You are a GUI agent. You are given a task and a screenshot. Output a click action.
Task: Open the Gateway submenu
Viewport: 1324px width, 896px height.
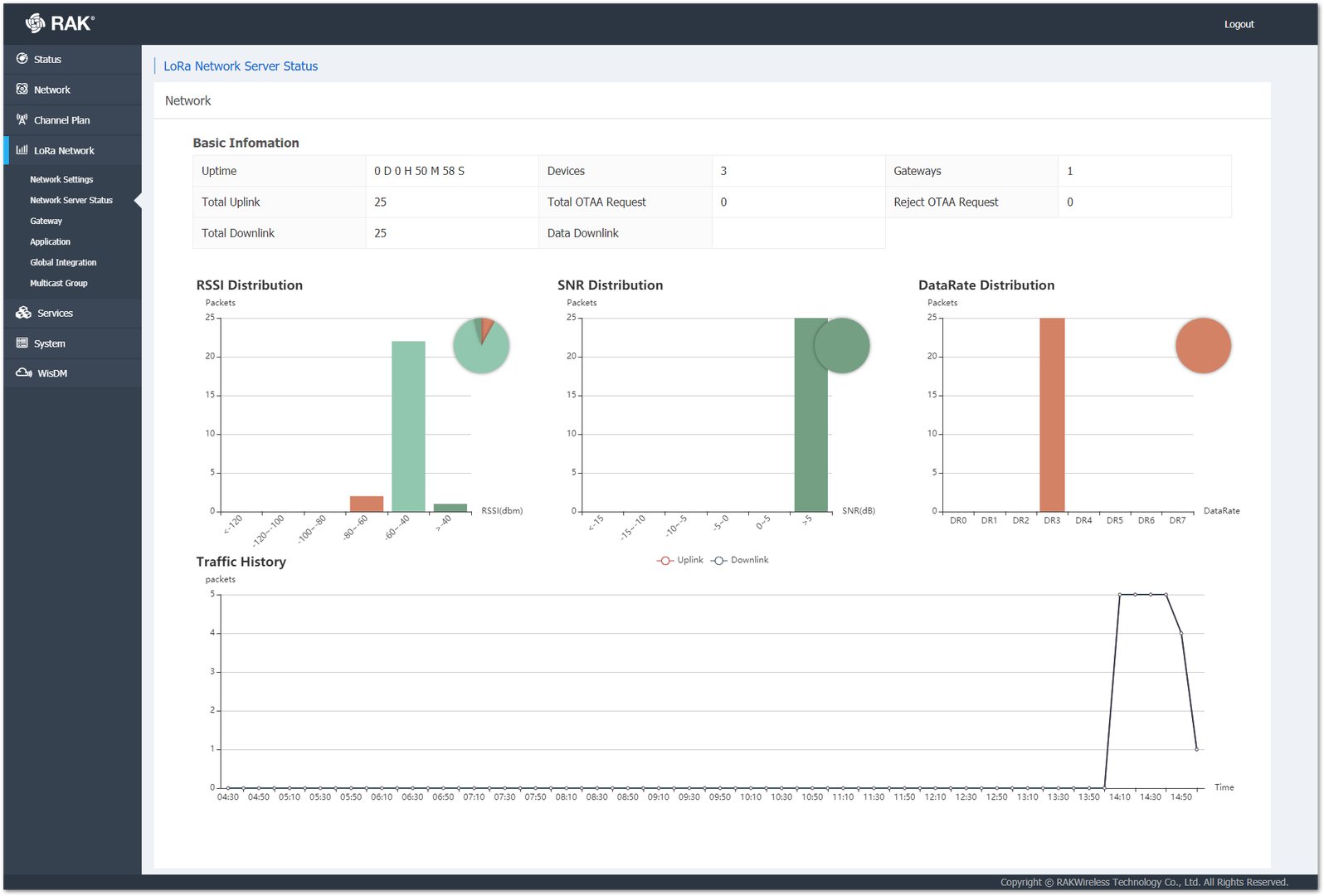tap(46, 221)
